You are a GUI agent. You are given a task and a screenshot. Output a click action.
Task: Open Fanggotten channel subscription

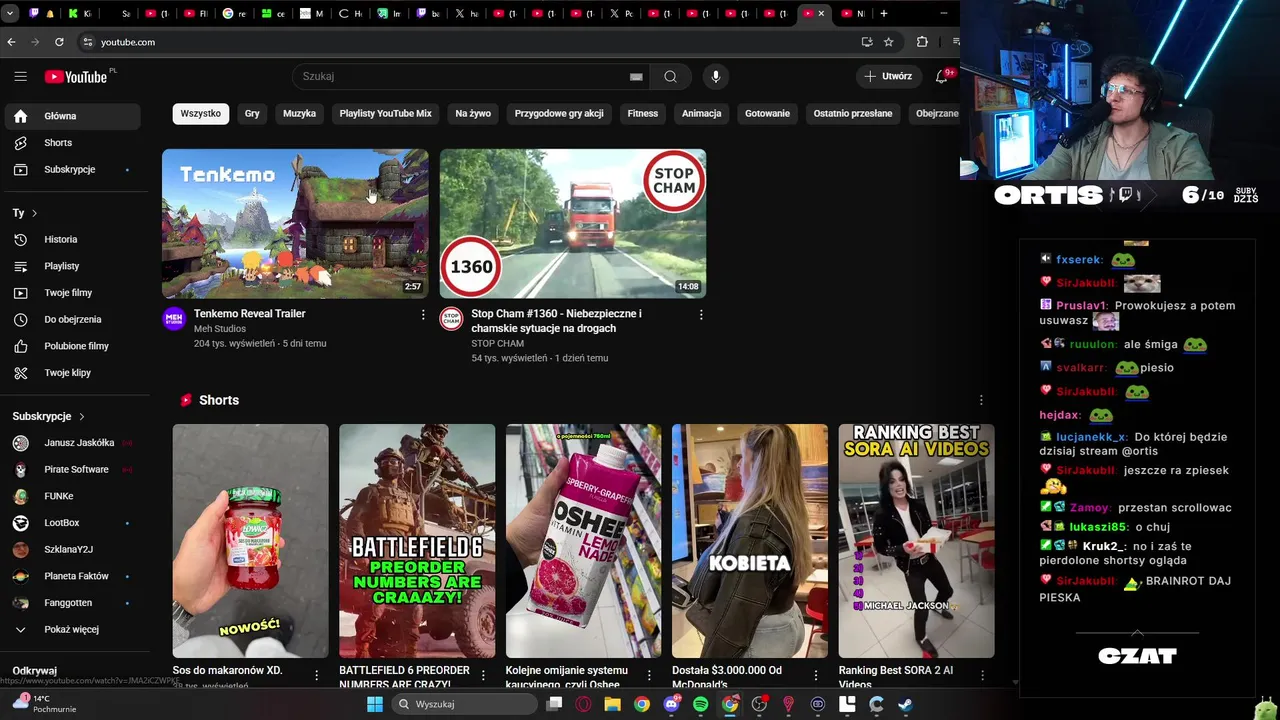70,603
